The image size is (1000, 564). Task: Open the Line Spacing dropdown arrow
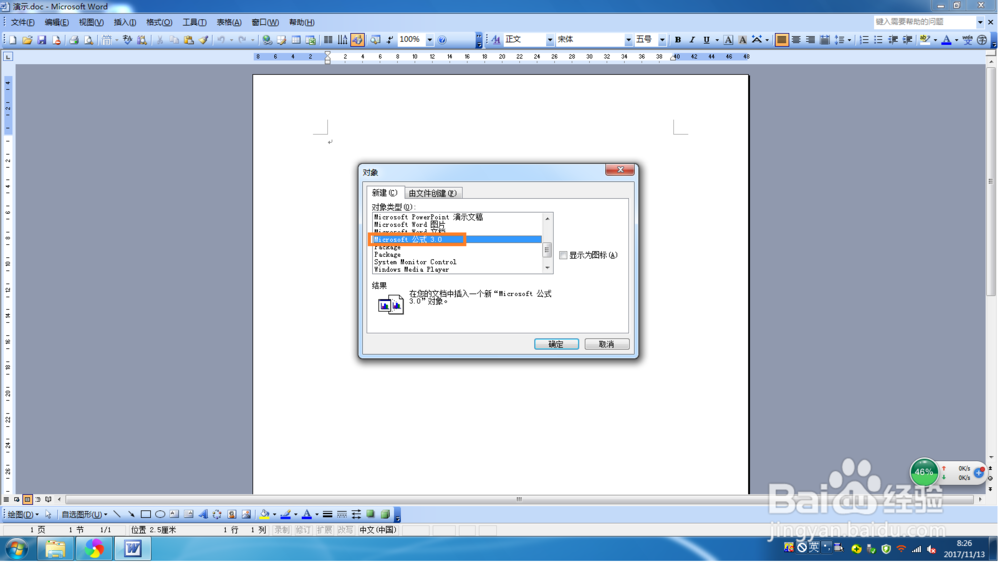[849, 40]
